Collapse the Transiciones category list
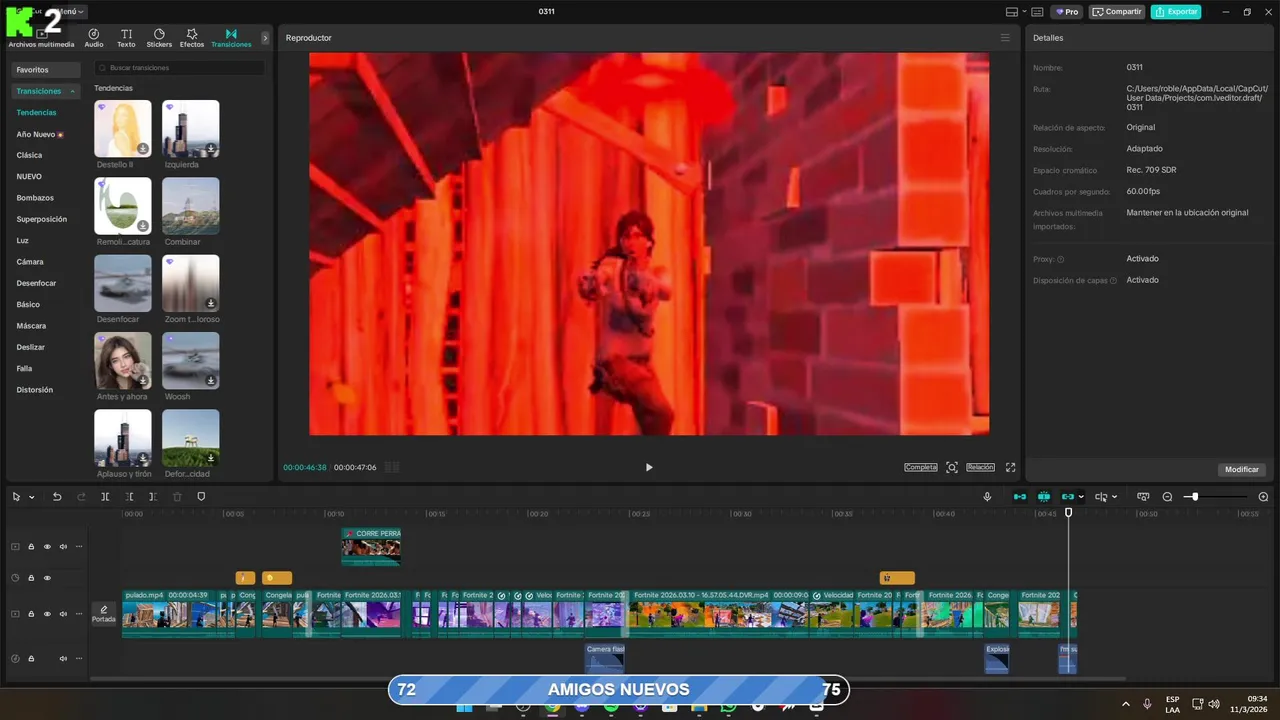Image resolution: width=1280 pixels, height=720 pixels. click(72, 91)
